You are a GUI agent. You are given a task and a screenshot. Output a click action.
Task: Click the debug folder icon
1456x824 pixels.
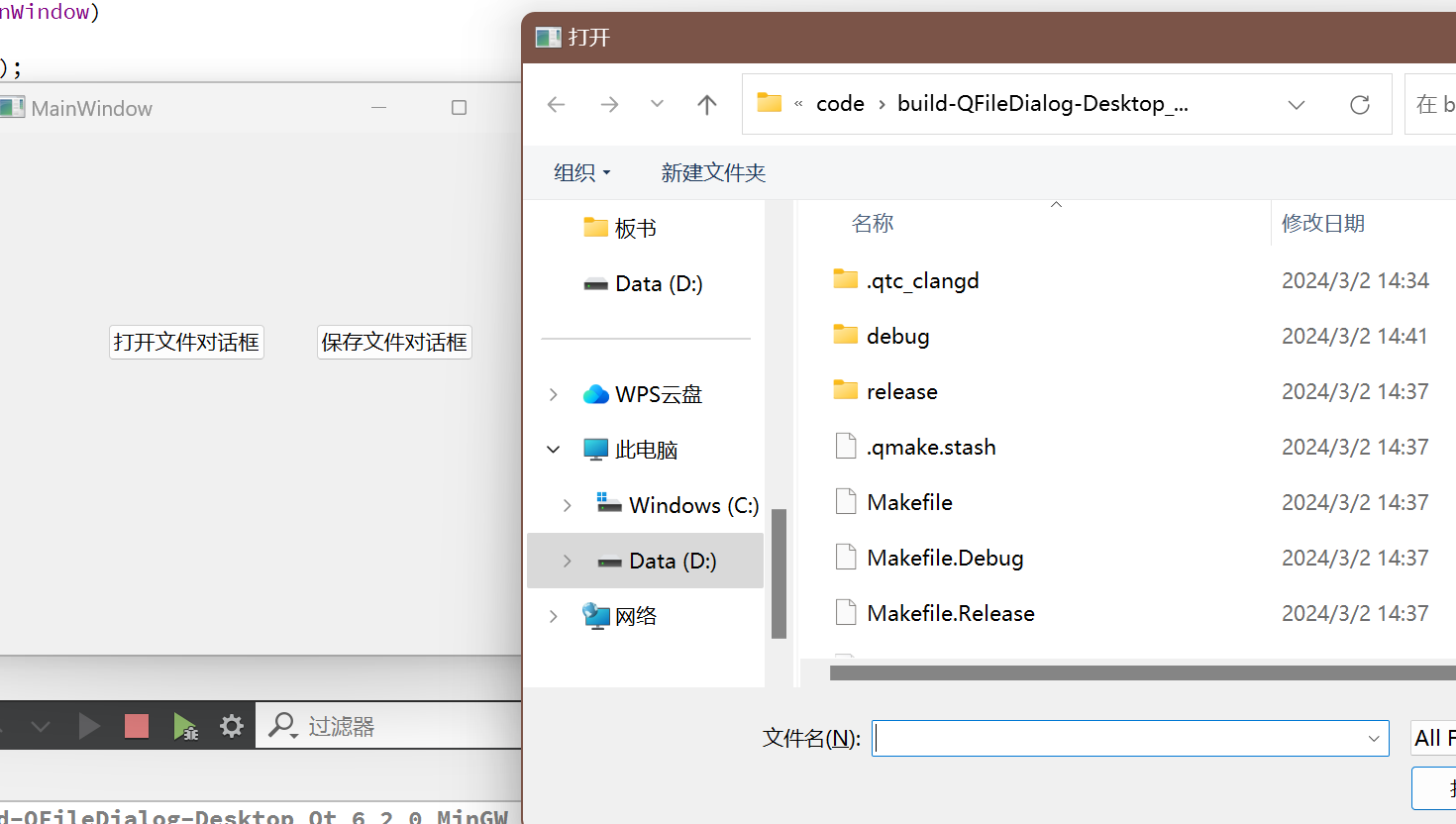pos(846,335)
